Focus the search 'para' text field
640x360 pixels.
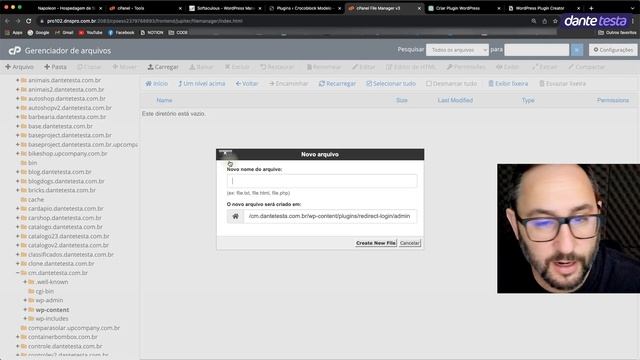tap(537, 50)
